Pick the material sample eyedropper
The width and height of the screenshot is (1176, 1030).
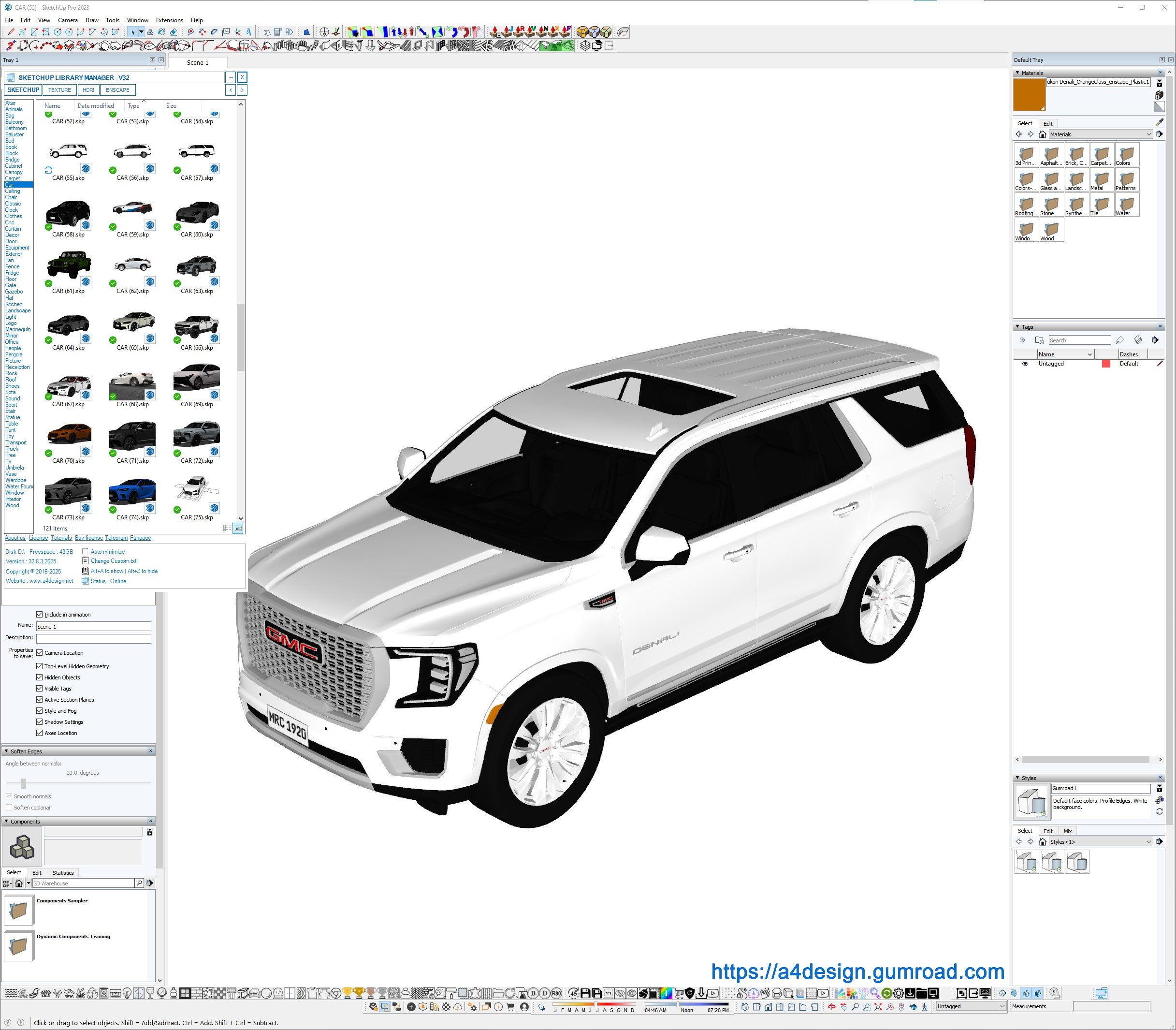(1159, 122)
